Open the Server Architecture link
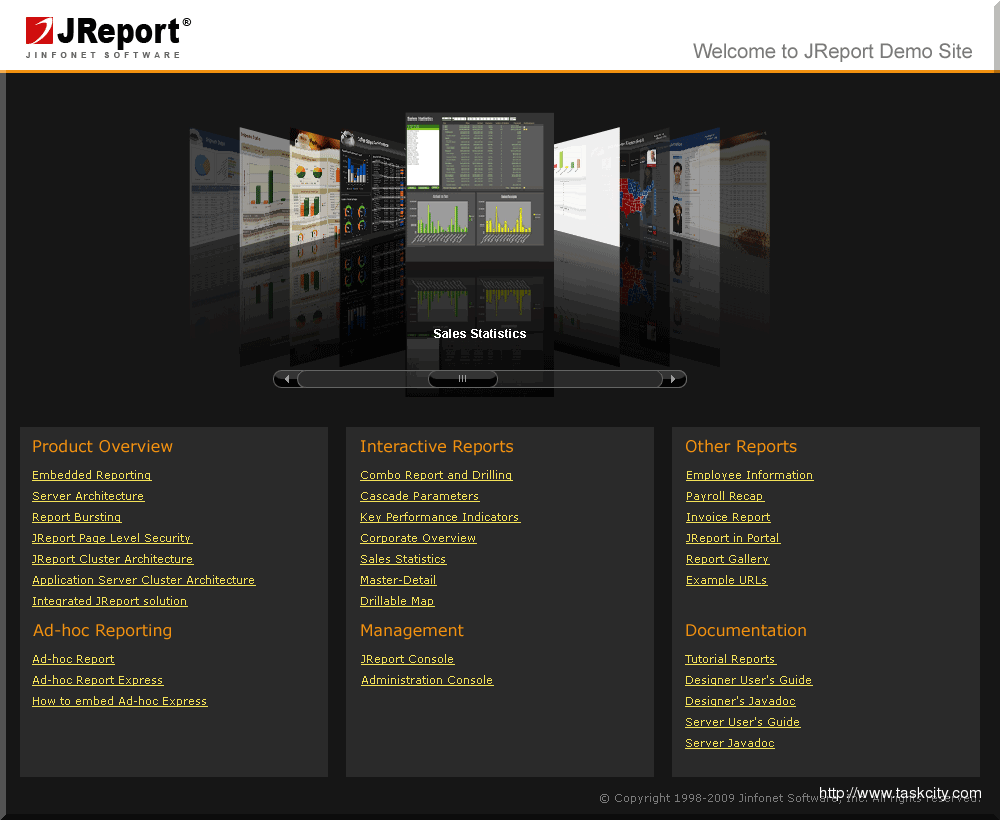The image size is (1000, 820). click(88, 496)
